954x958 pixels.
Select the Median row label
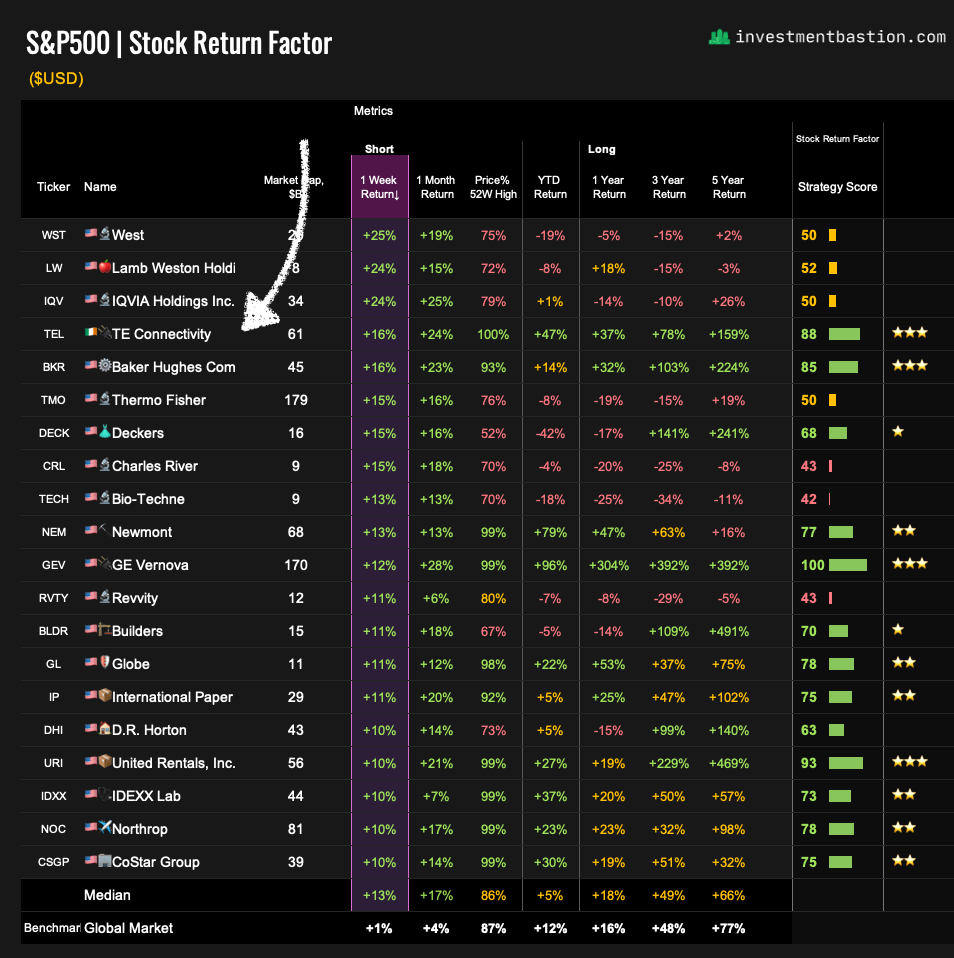[x=107, y=895]
